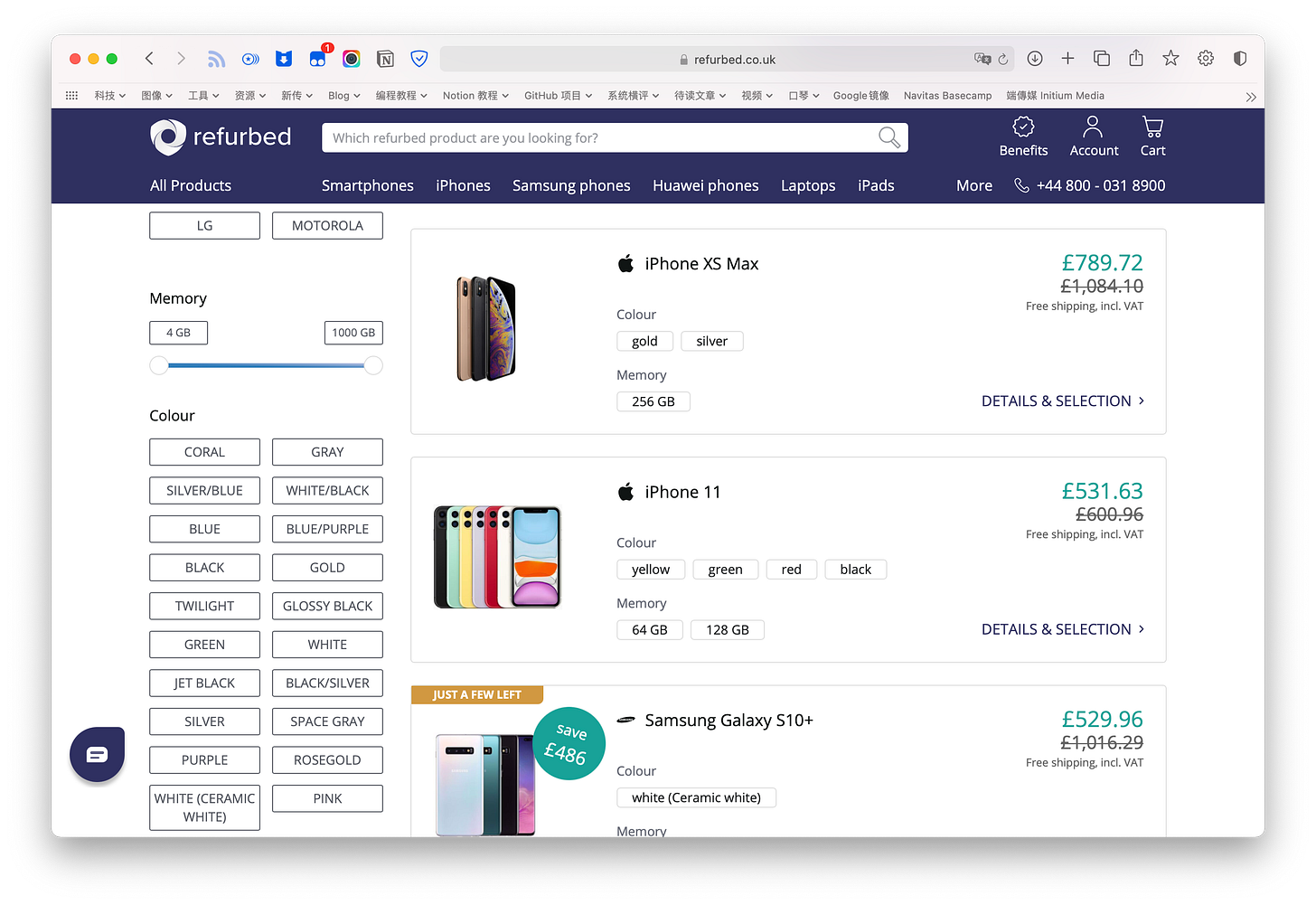Open All Products menu
The height and width of the screenshot is (905, 1316).
click(x=191, y=185)
